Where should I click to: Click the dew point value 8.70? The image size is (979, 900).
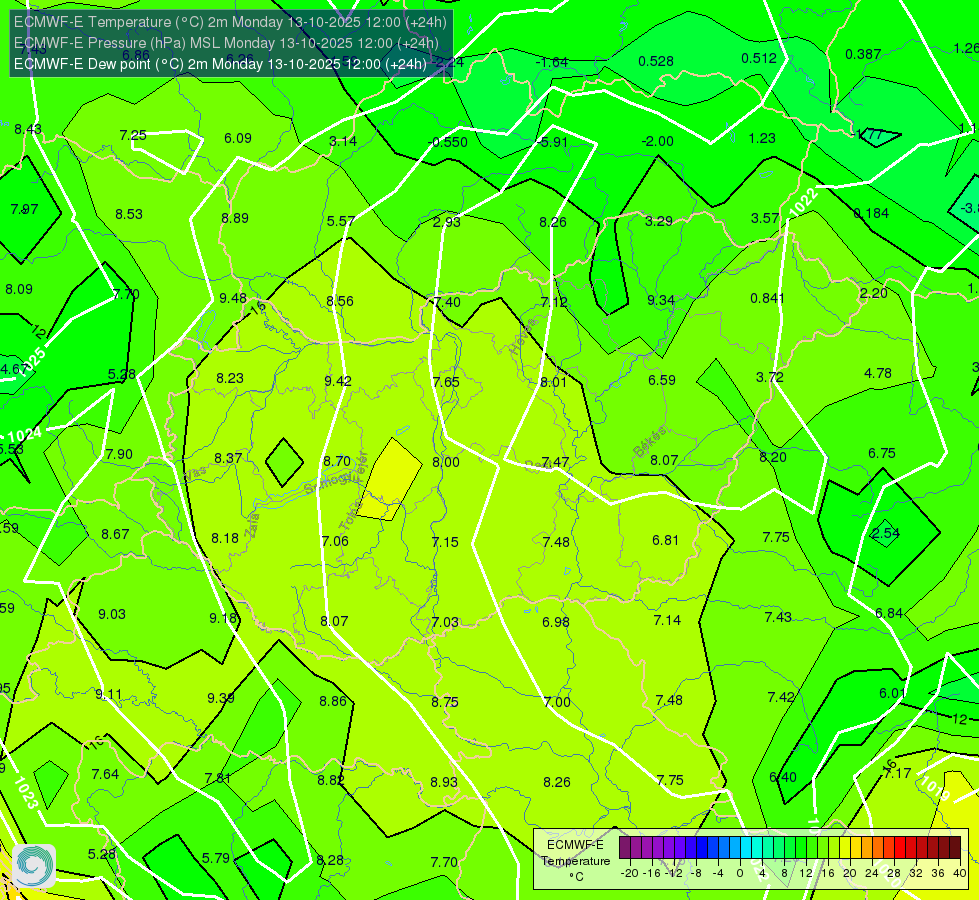(x=337, y=462)
